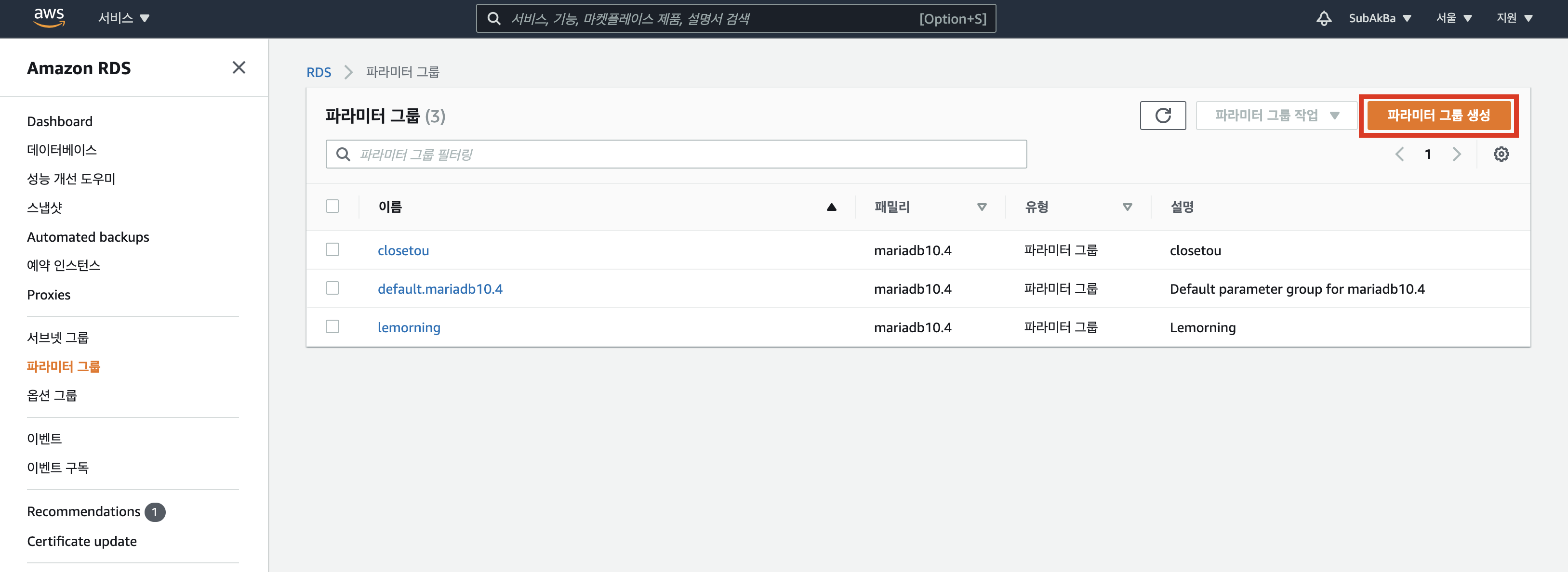Click the RDS breadcrumb link
1568x572 pixels.
[x=319, y=72]
